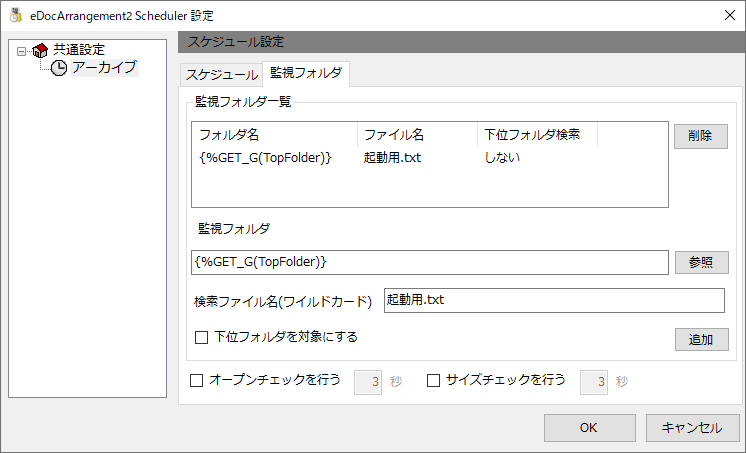Confirm settings with the OK button
Image resolution: width=746 pixels, height=453 pixels.
click(x=589, y=427)
